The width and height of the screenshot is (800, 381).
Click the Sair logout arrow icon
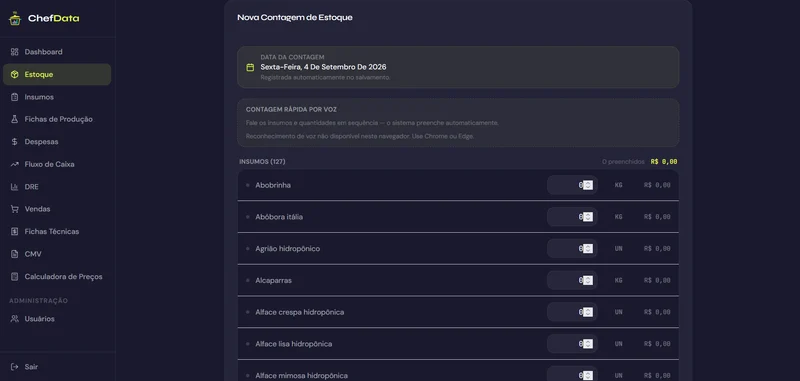14,367
